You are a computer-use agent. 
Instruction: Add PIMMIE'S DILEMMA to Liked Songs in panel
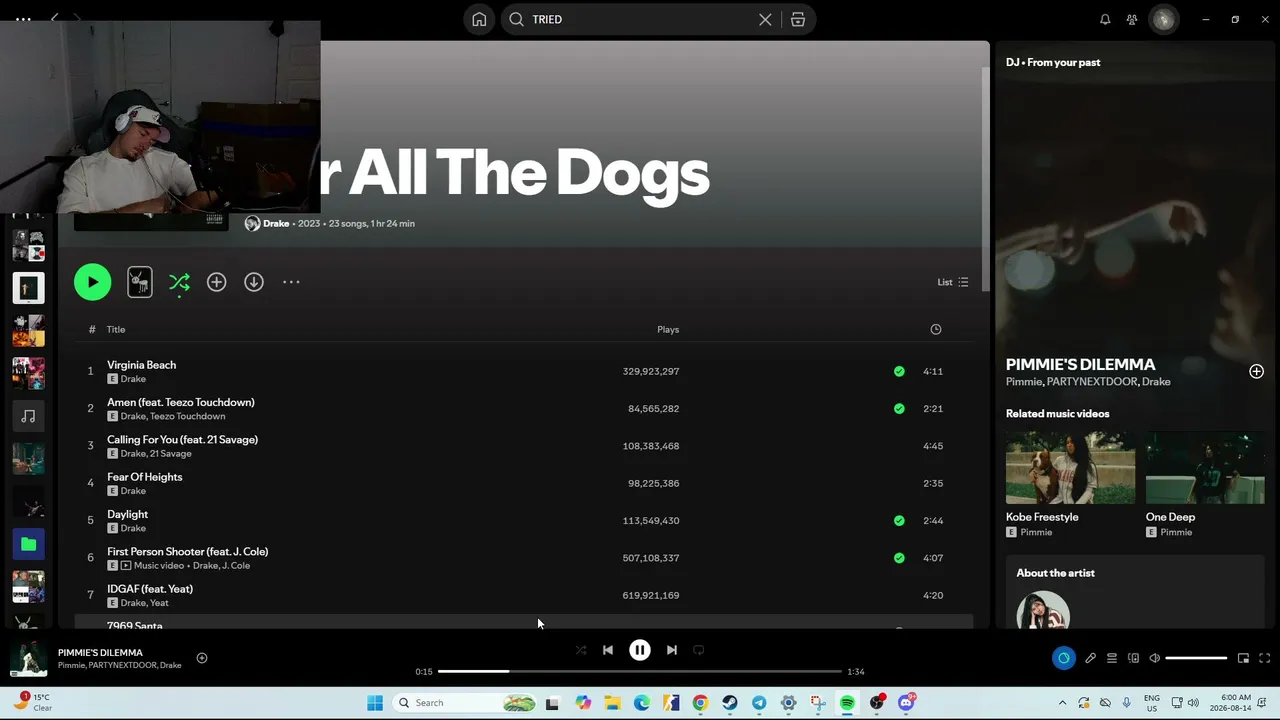(x=1256, y=371)
